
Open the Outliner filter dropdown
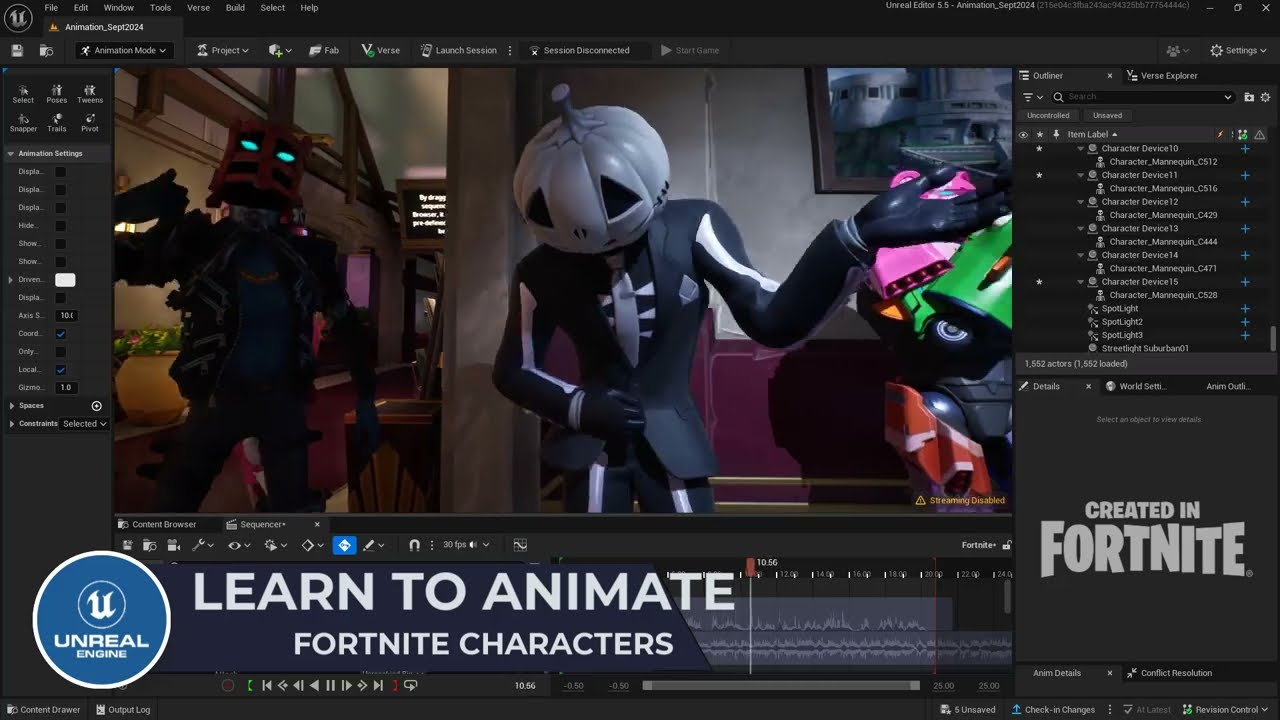(1032, 97)
